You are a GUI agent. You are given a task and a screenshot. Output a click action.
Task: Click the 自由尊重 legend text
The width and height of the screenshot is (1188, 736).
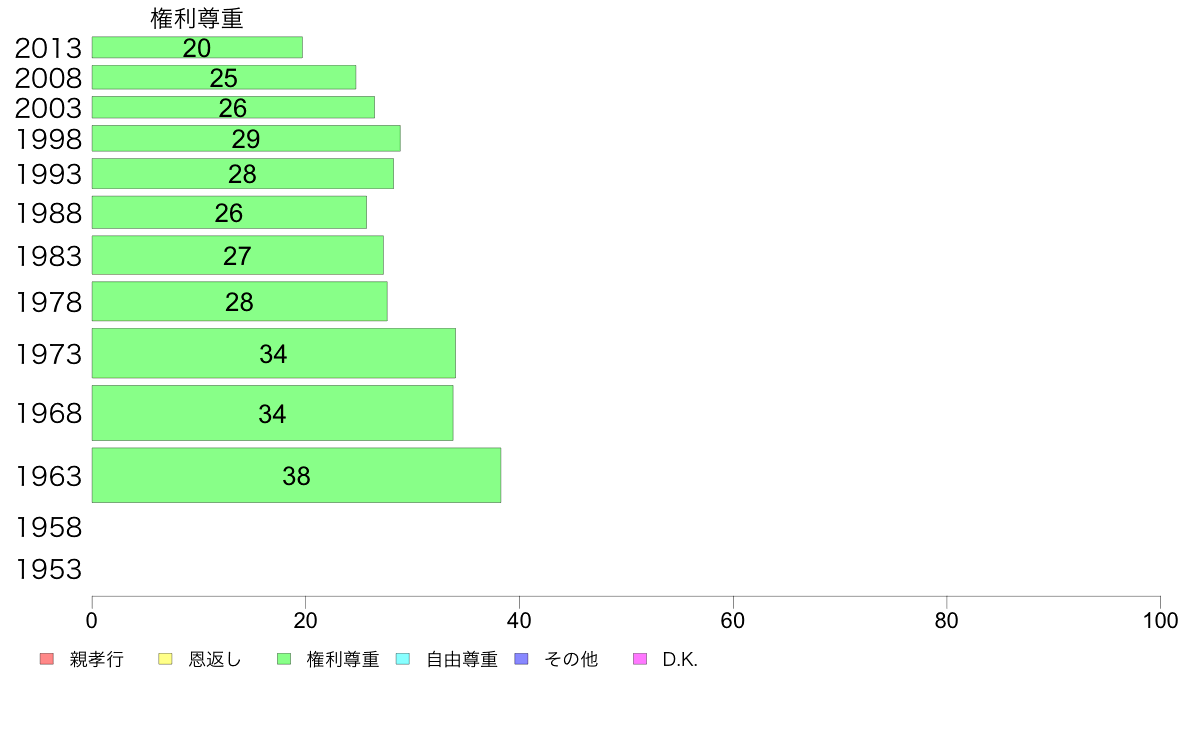click(461, 659)
